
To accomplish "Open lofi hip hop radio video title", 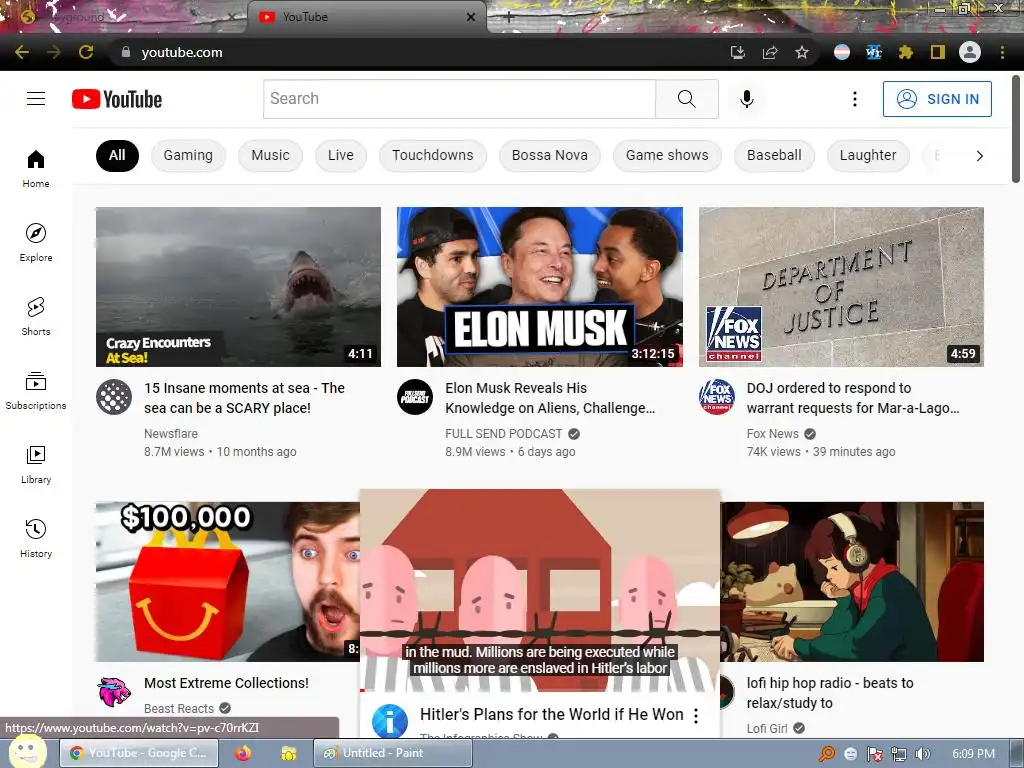I will (830, 693).
